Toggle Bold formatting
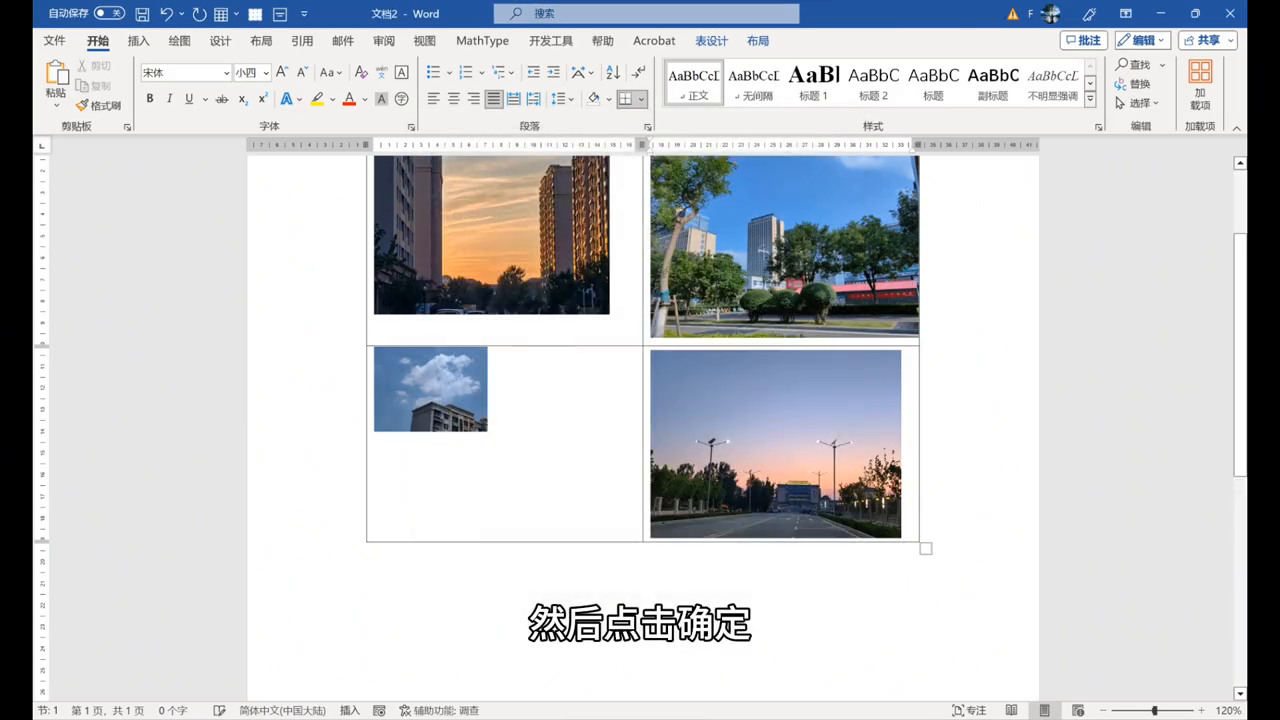The height and width of the screenshot is (720, 1280). tap(150, 99)
